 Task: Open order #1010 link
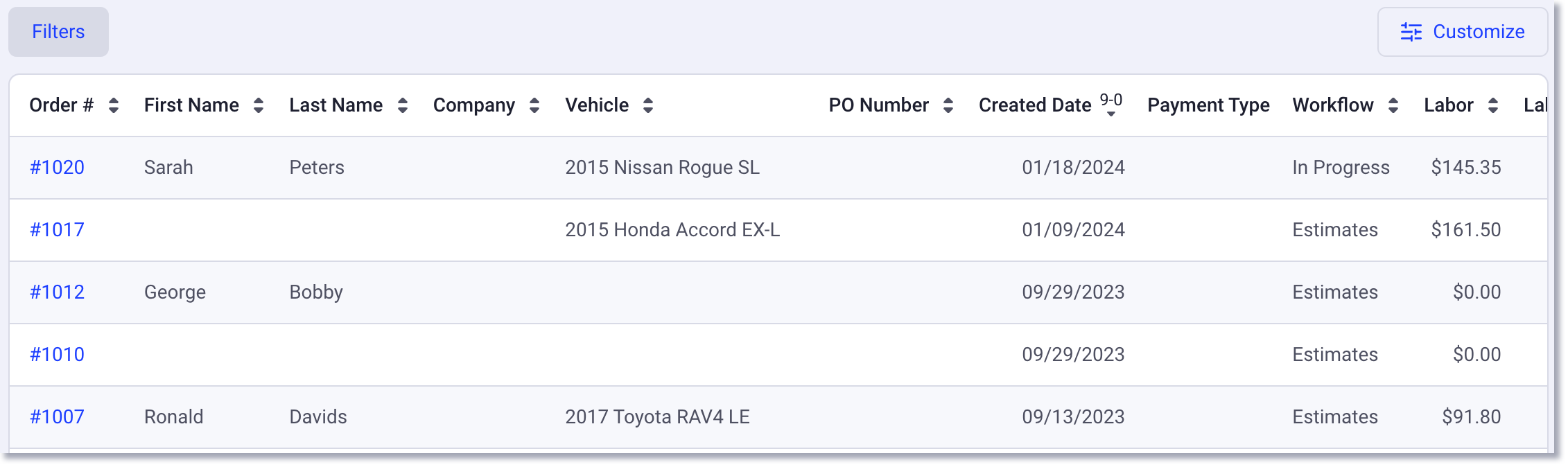pyautogui.click(x=57, y=355)
